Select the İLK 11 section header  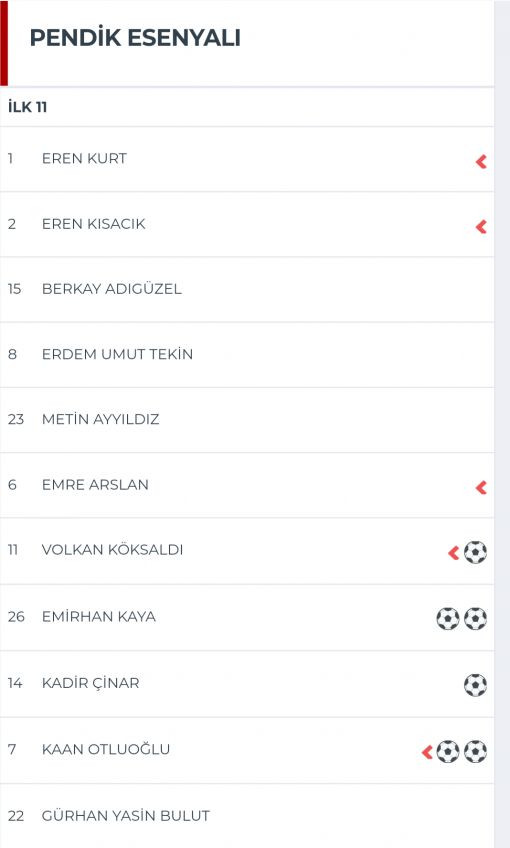point(28,107)
